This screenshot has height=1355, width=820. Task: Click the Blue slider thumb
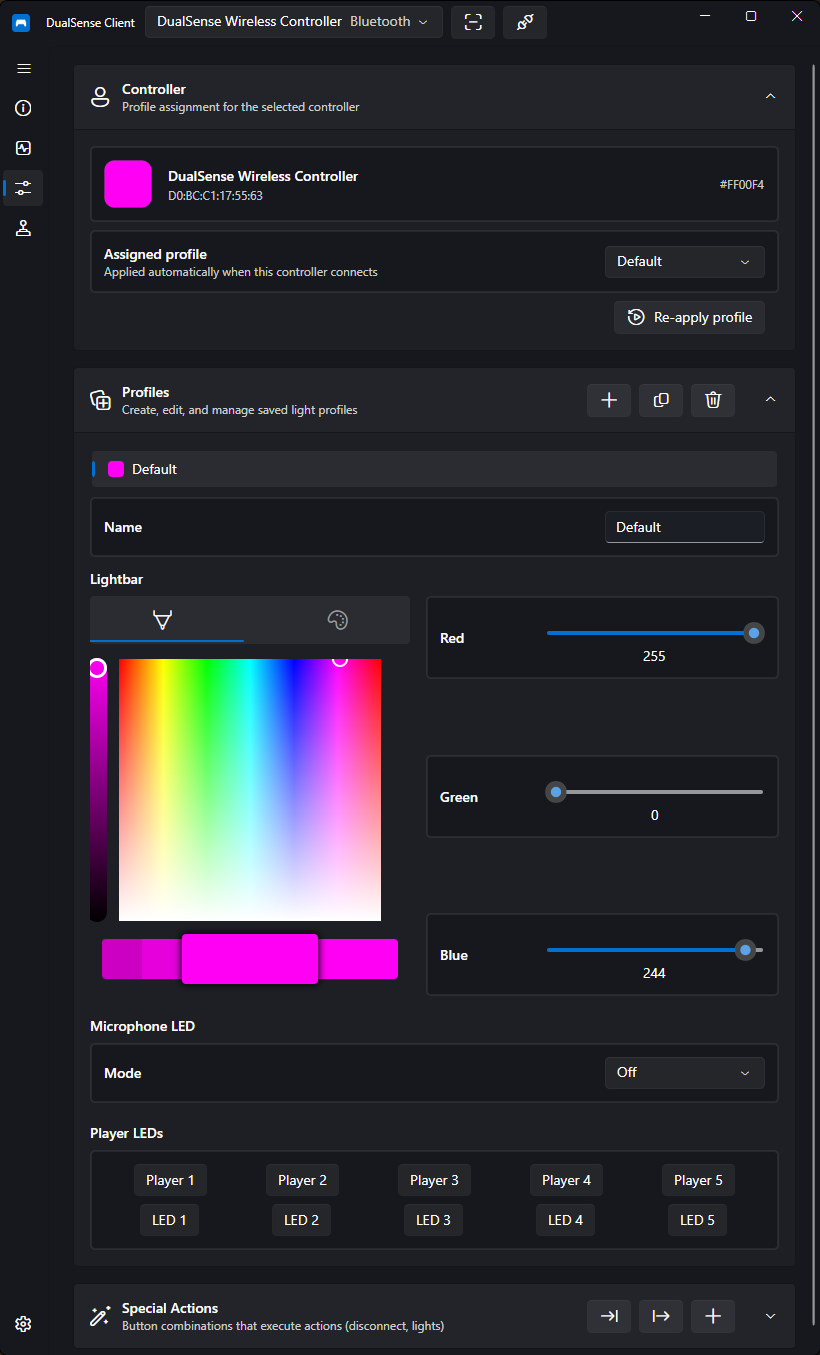[745, 950]
